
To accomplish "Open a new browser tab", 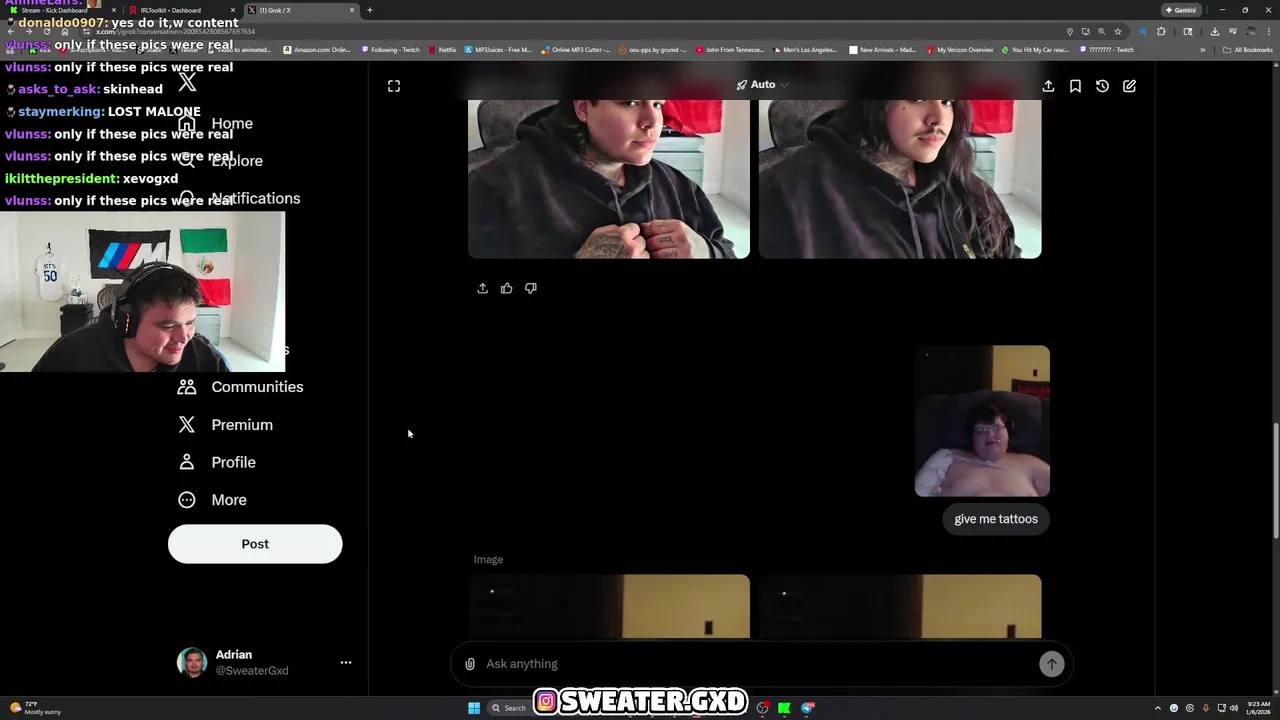I will pos(370,10).
